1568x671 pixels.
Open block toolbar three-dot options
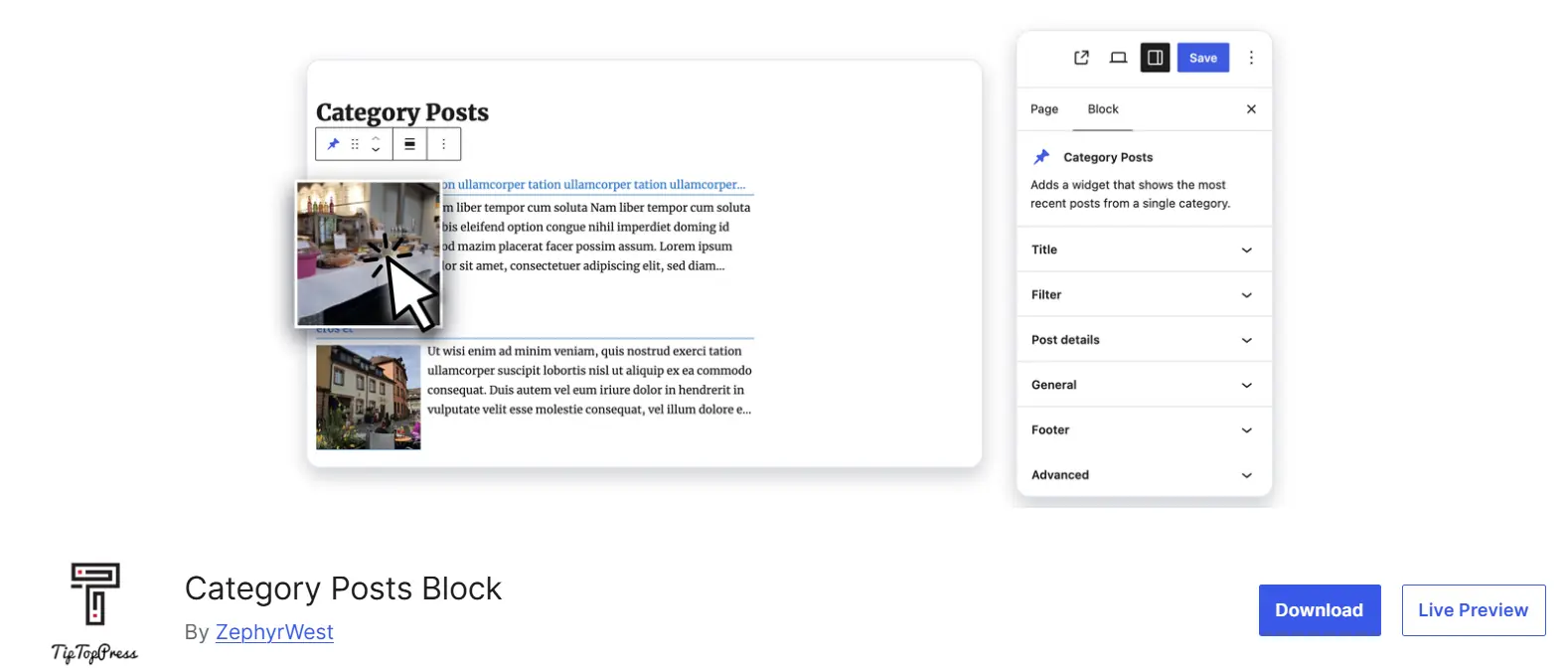pos(444,144)
